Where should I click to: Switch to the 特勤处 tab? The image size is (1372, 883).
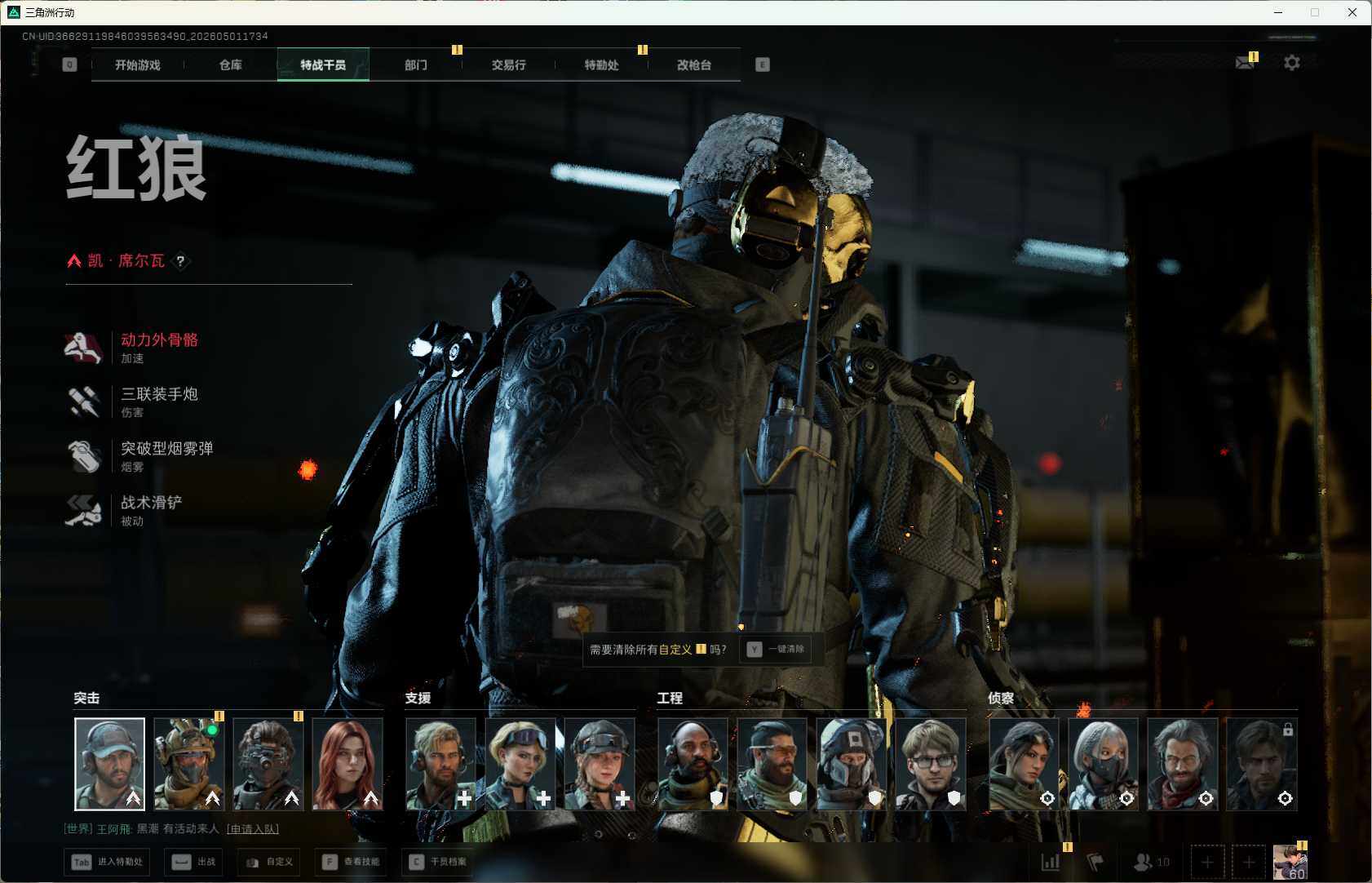click(x=601, y=64)
